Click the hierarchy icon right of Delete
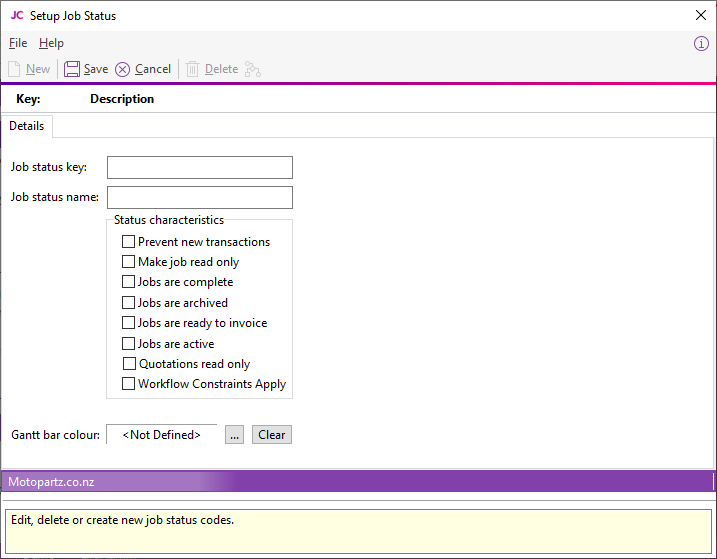Viewport: 717px width, 559px height. point(252,69)
